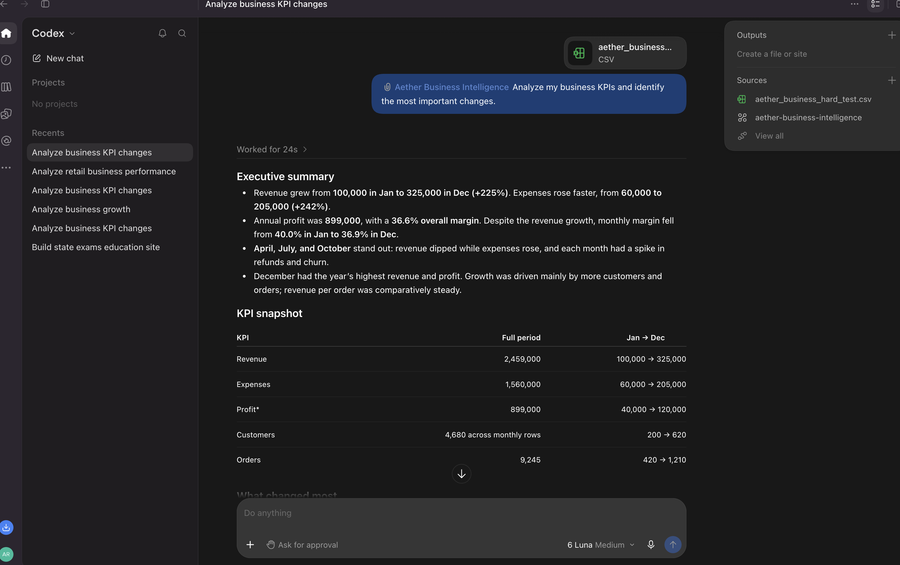Screen dimensions: 900x565
Task: Start a New chat
Action: pos(58,58)
